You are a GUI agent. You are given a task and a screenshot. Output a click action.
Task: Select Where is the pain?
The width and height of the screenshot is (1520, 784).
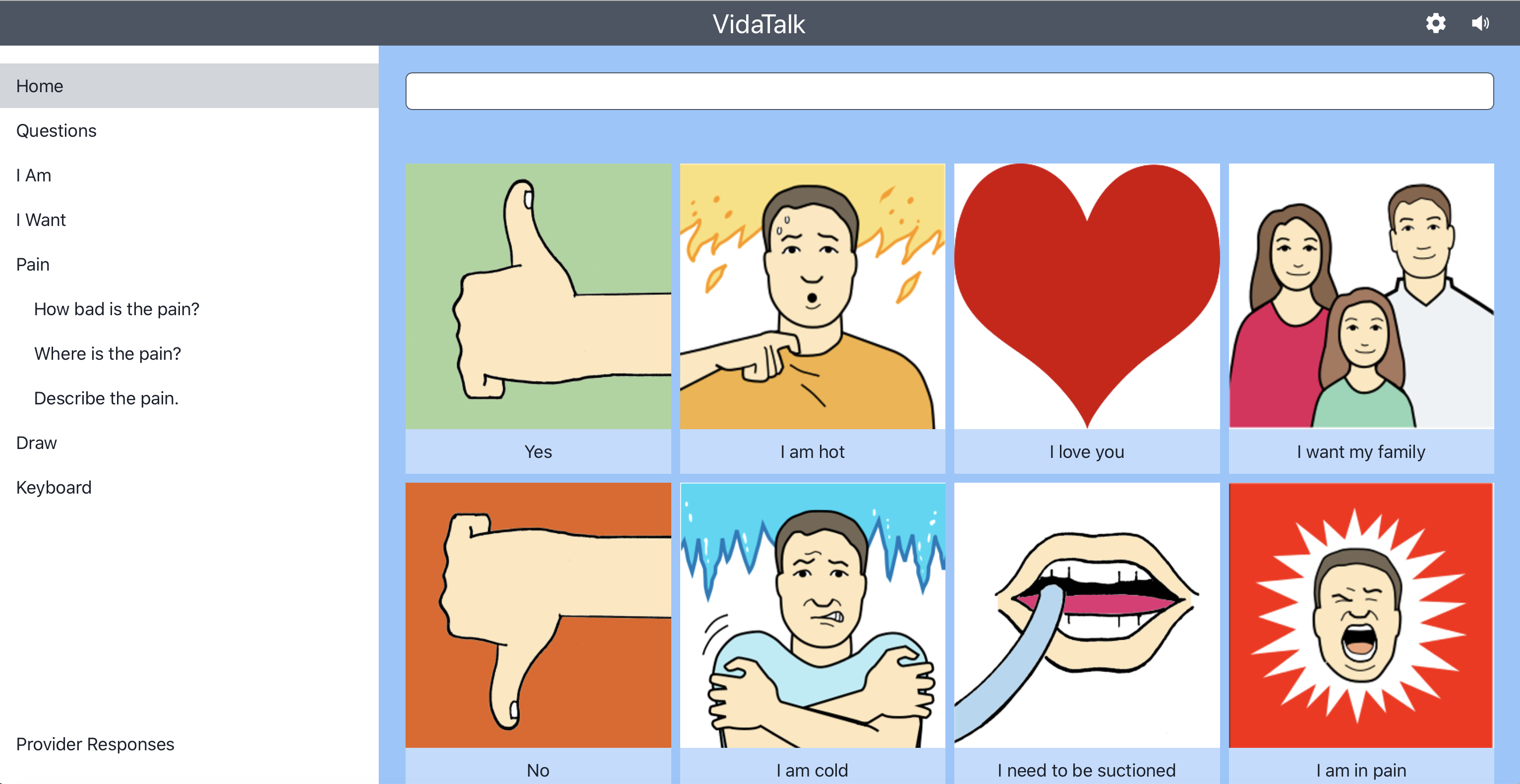pos(108,353)
